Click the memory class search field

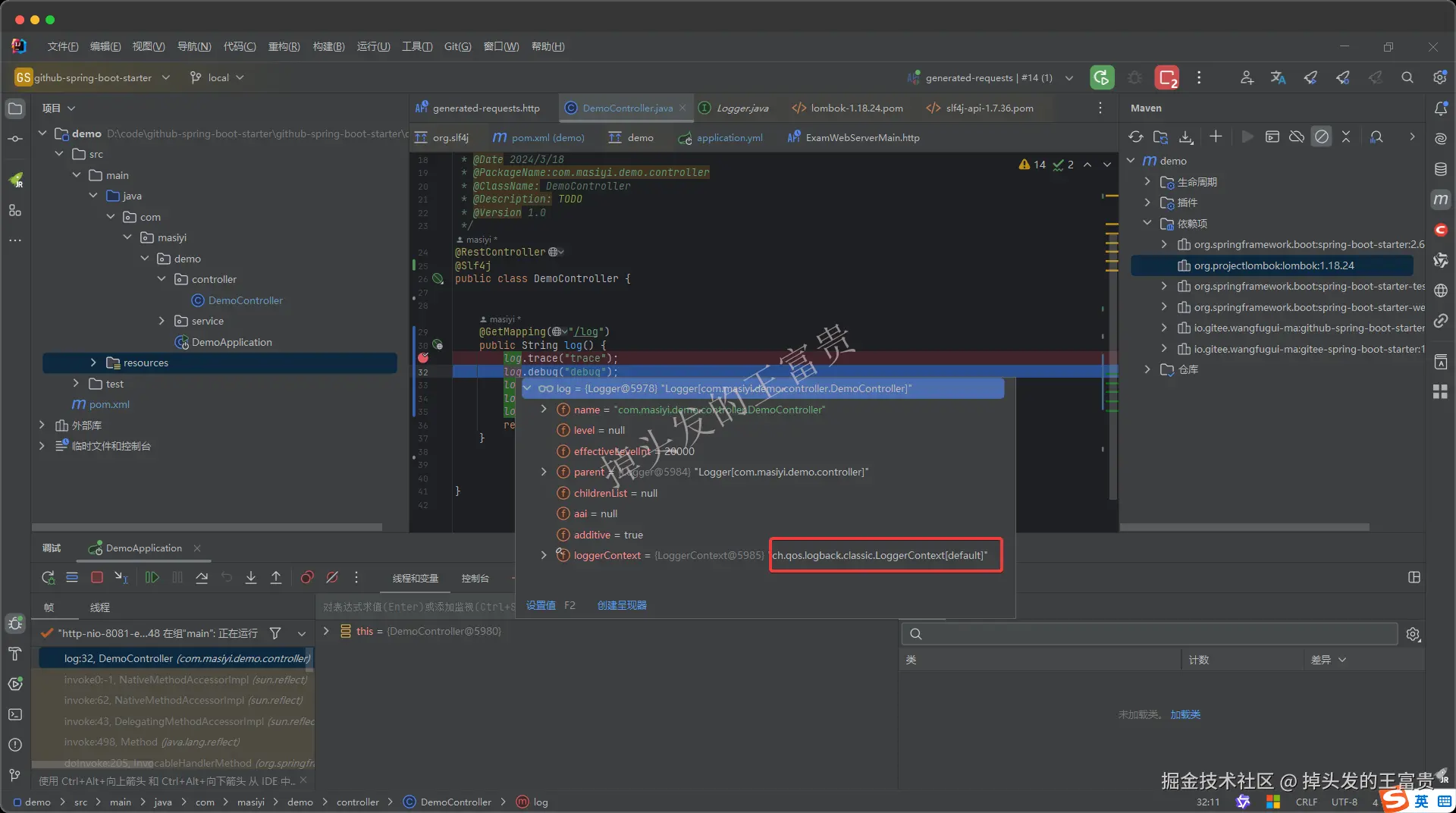coord(1150,634)
